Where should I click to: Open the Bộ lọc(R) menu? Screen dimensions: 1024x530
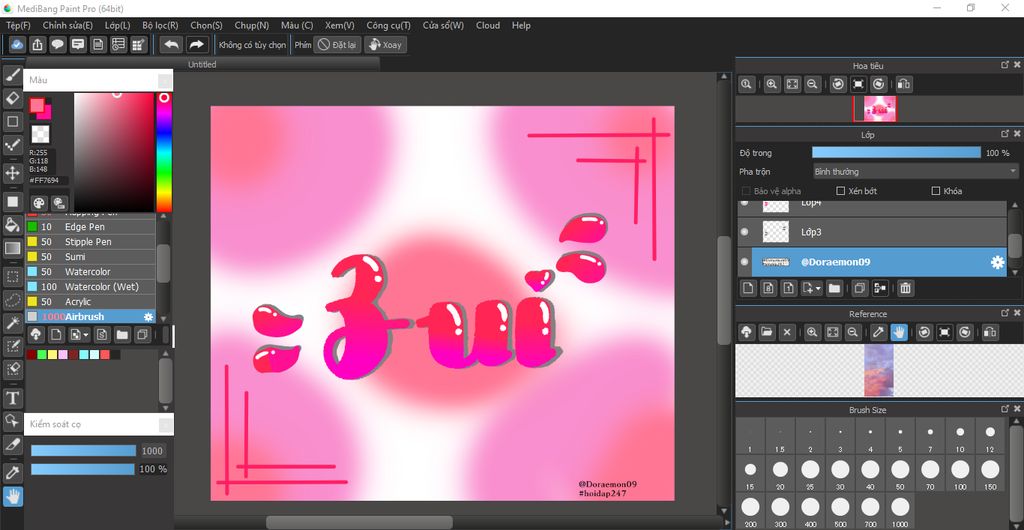161,25
